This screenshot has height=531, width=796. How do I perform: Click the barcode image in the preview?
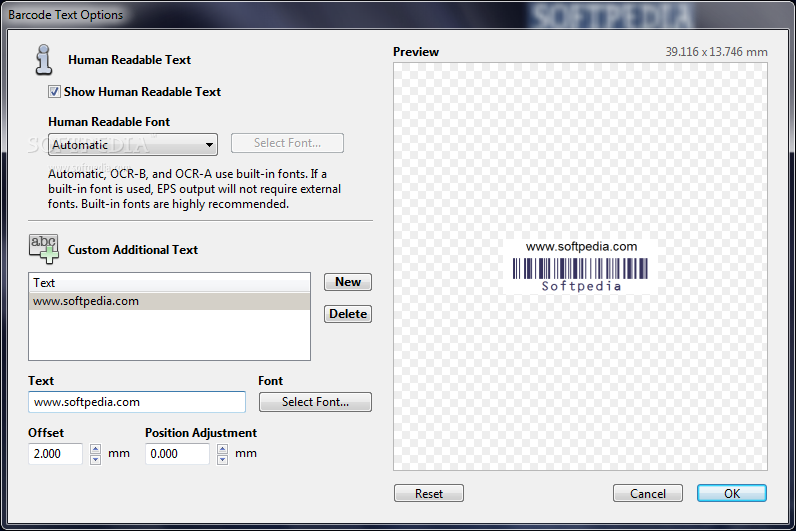[x=580, y=269]
